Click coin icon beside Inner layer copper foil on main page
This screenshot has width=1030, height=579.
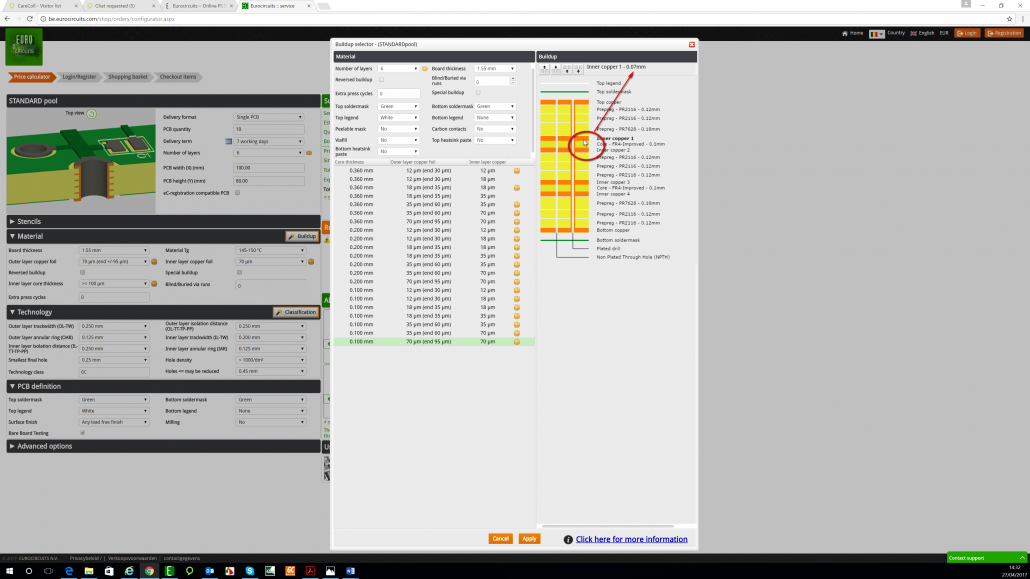point(311,262)
